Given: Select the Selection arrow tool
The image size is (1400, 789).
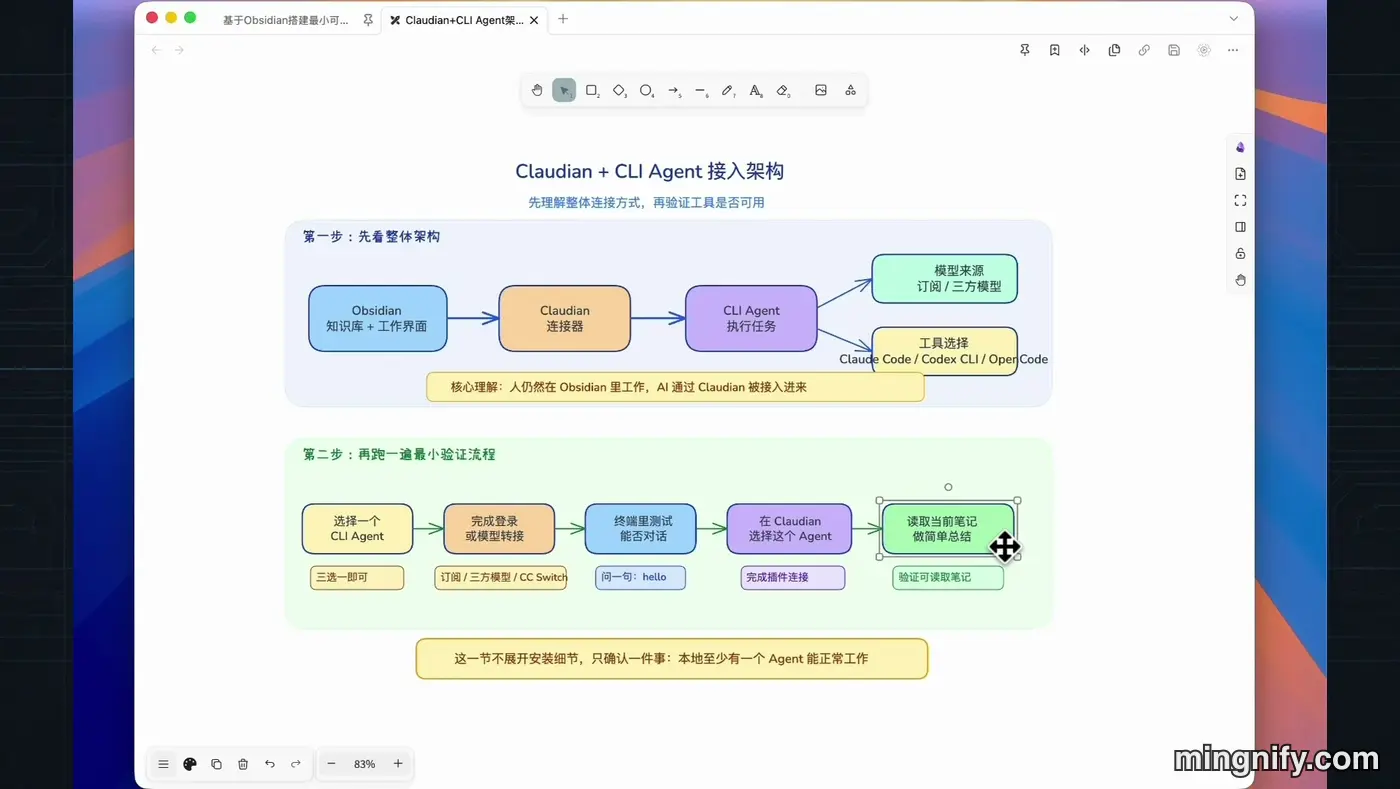Looking at the screenshot, I should (x=564, y=90).
